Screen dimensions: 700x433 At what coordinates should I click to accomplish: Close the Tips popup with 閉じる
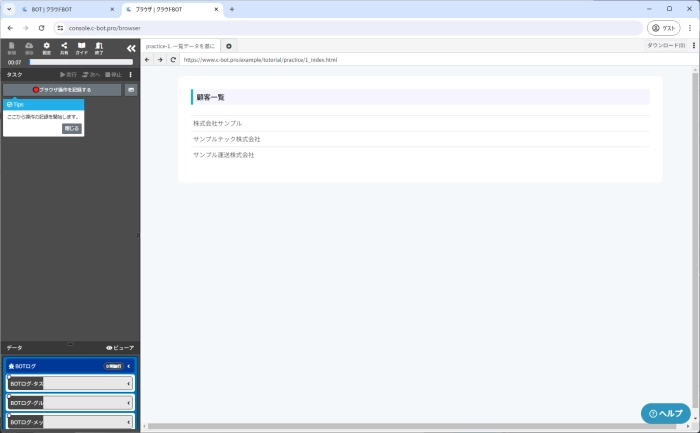tap(72, 128)
